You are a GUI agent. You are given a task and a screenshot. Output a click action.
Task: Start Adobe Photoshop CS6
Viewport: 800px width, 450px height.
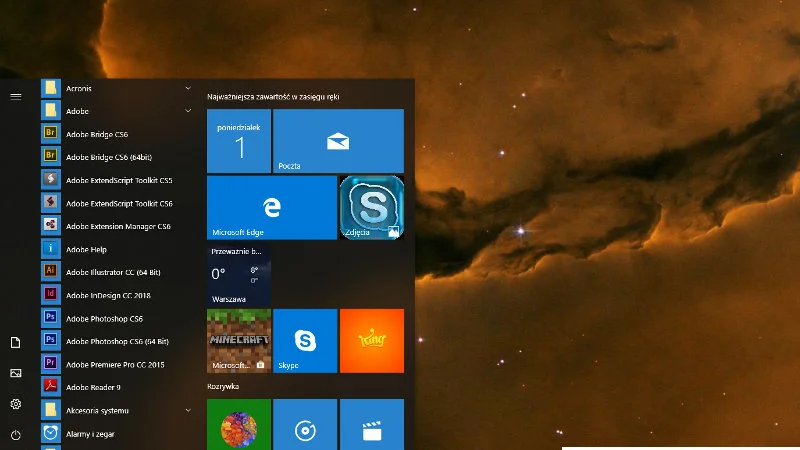[116, 318]
